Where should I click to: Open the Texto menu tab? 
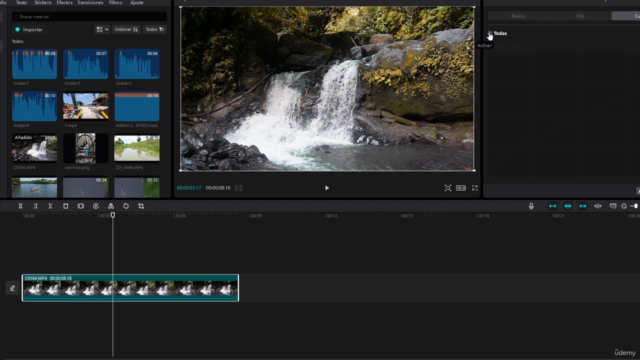click(21, 2)
